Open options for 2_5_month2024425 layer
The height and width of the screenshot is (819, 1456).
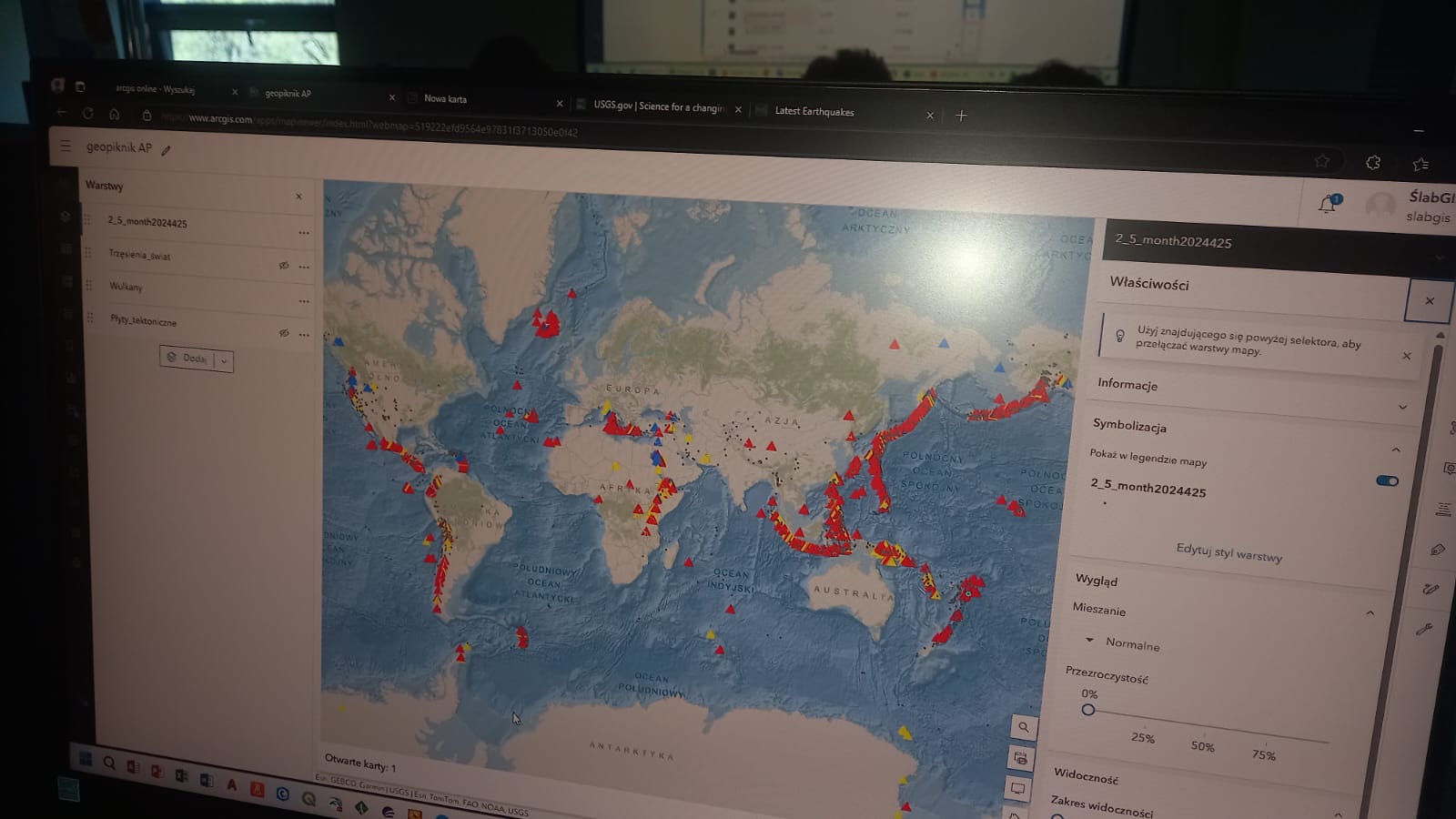[303, 233]
